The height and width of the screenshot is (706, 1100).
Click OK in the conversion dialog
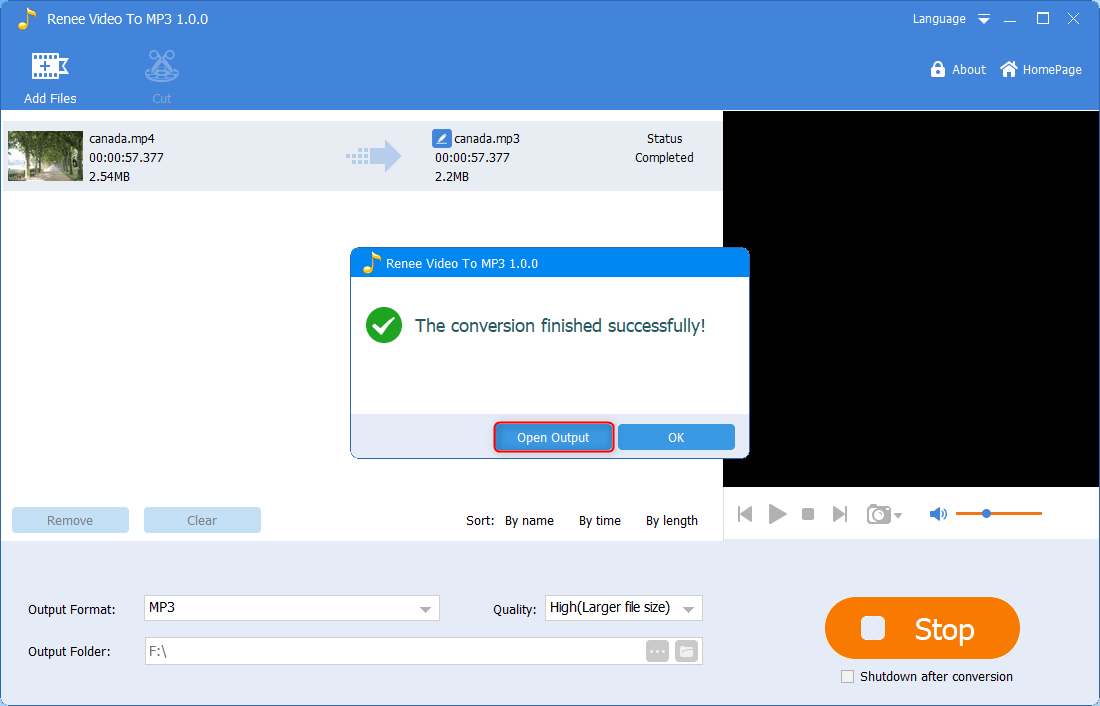[x=676, y=437]
